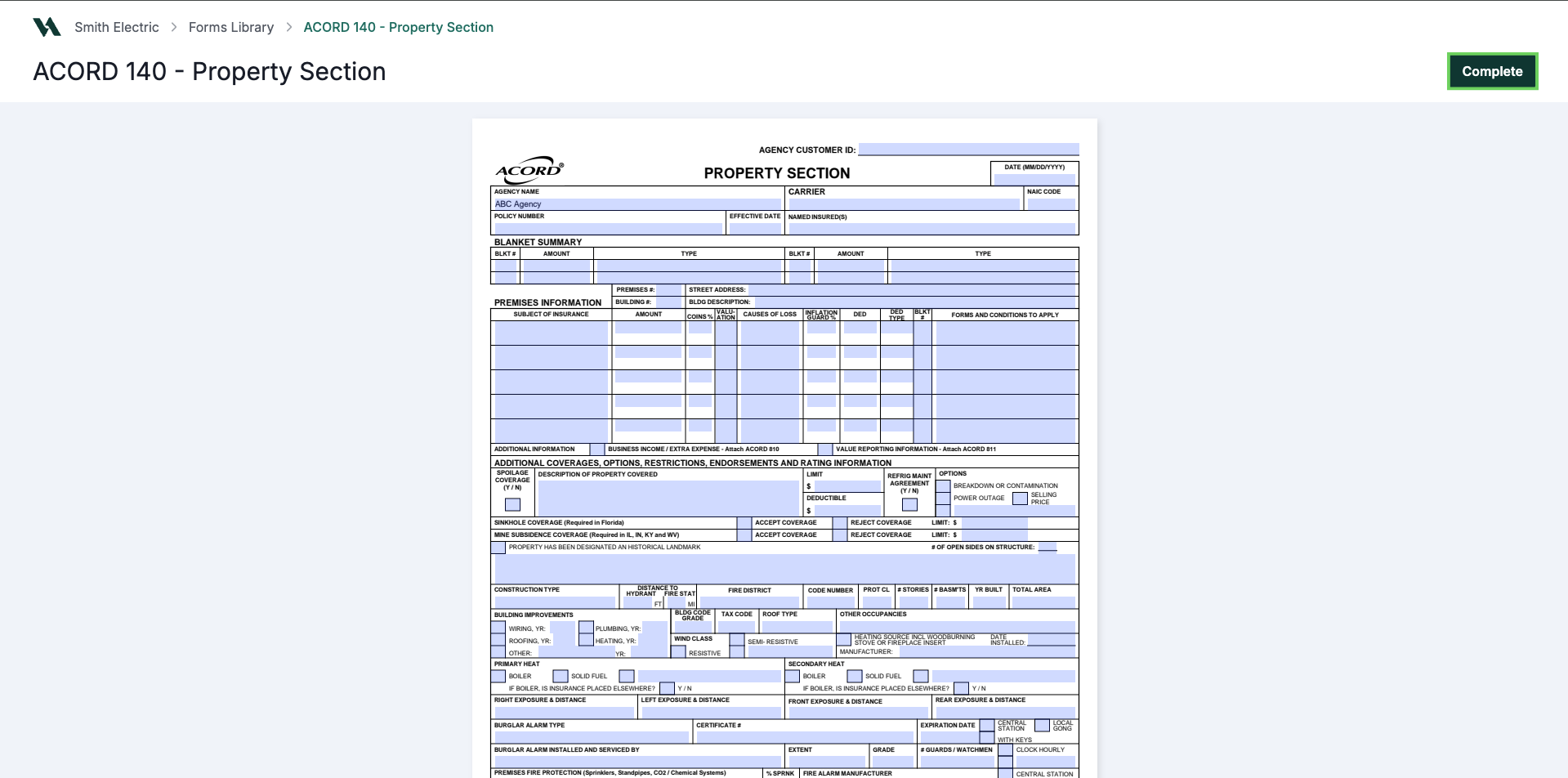
Task: Focus the Effective Date field
Action: pyautogui.click(x=755, y=228)
